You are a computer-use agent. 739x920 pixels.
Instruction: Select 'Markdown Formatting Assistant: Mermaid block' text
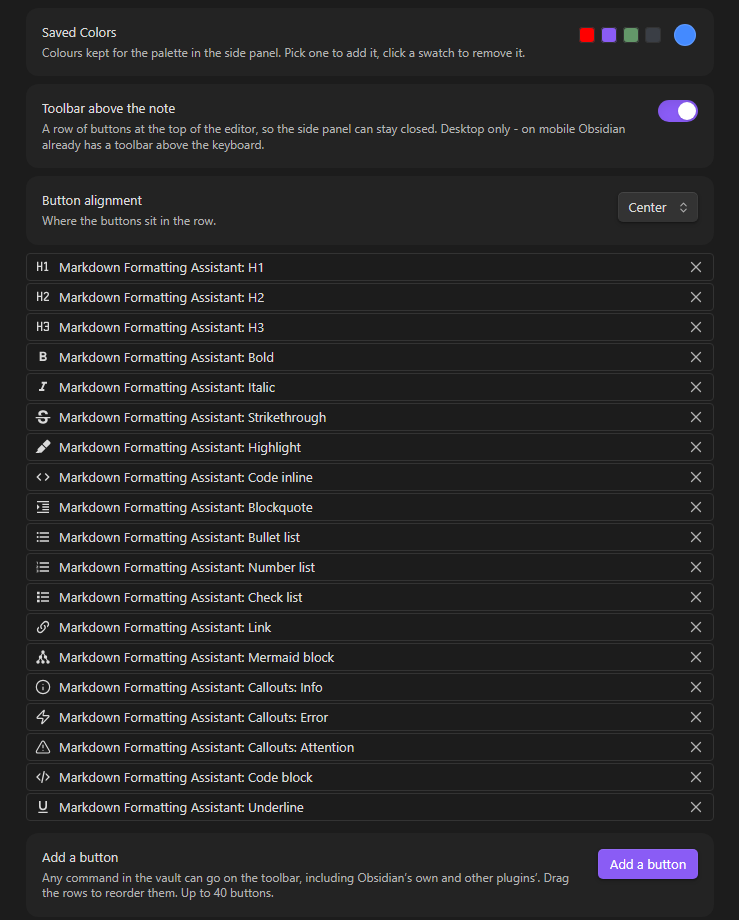tap(196, 657)
